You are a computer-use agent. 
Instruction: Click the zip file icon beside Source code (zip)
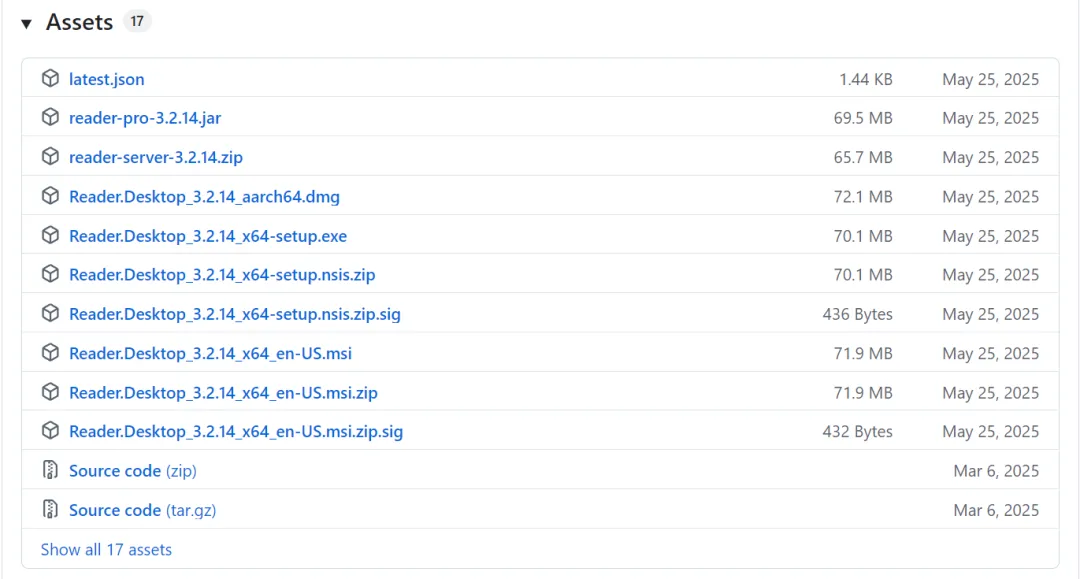(50, 470)
